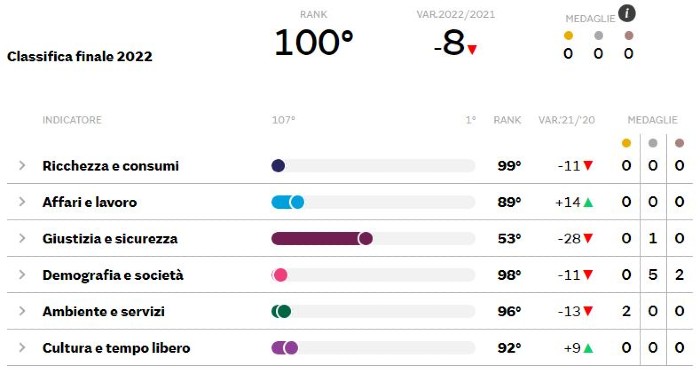Viewport: 700px width, 374px height.
Task: Expand the Giustizia e sicurezza chevron
Action: coord(22,238)
